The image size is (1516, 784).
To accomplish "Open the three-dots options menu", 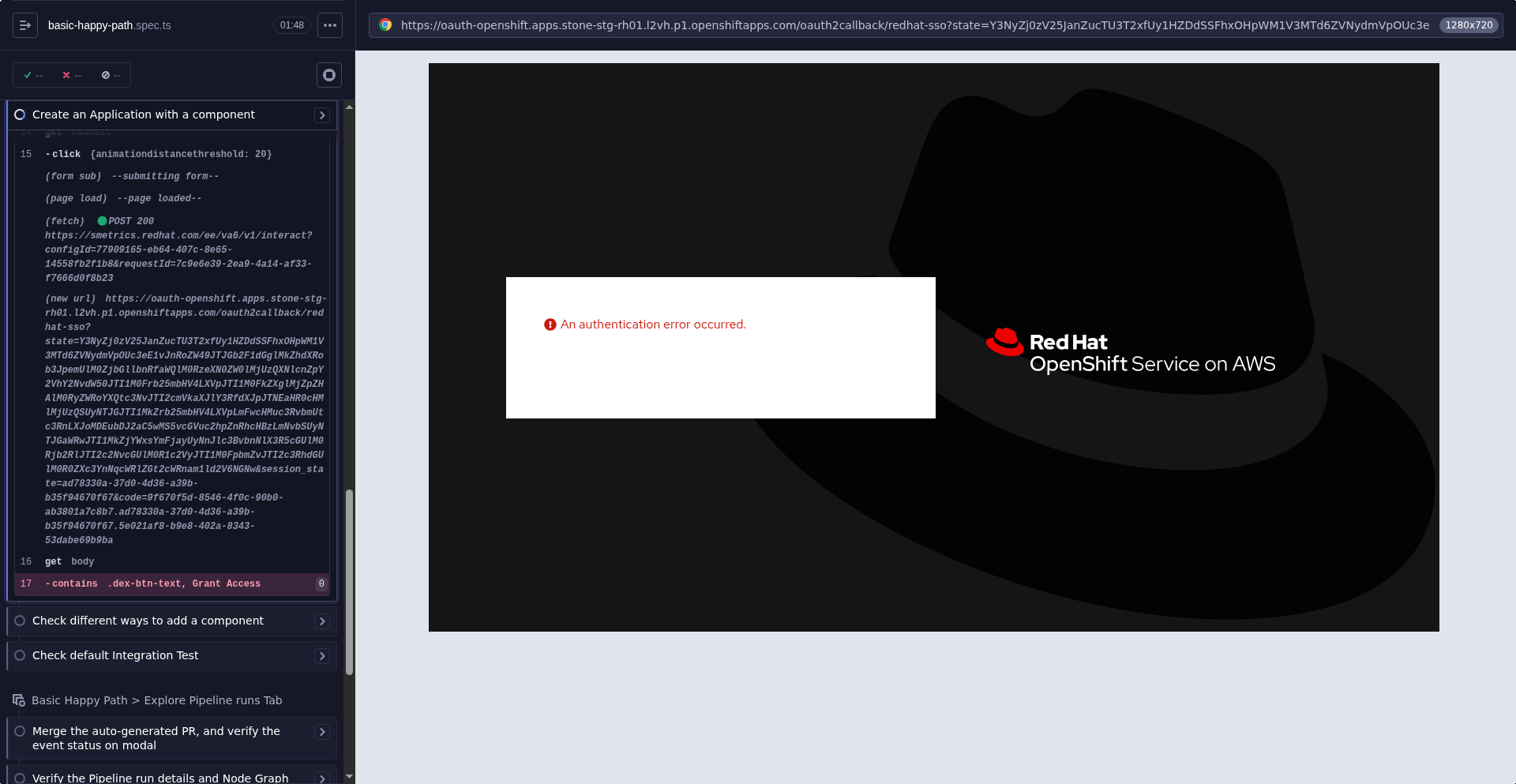I will click(x=330, y=25).
